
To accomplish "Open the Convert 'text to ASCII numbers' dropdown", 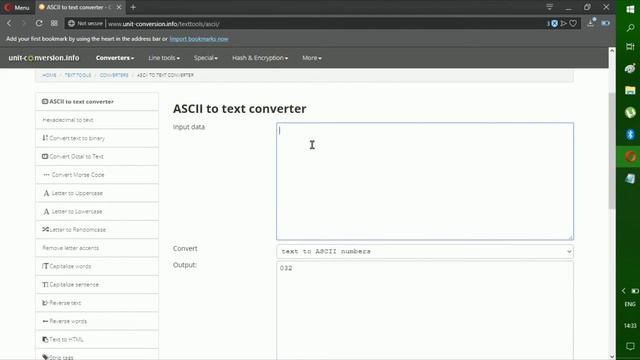I will pyautogui.click(x=425, y=251).
